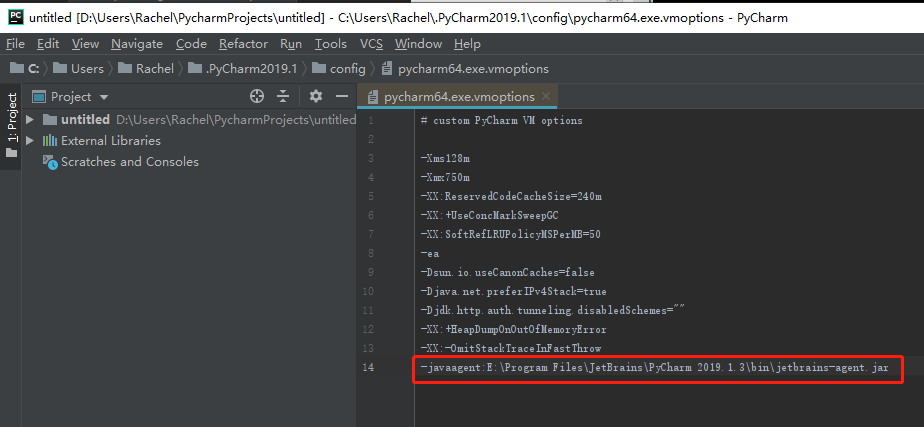Click the SoftRefLRUPolicyMSPerMB=50 line
Screen dimensions: 924x427
(510, 234)
